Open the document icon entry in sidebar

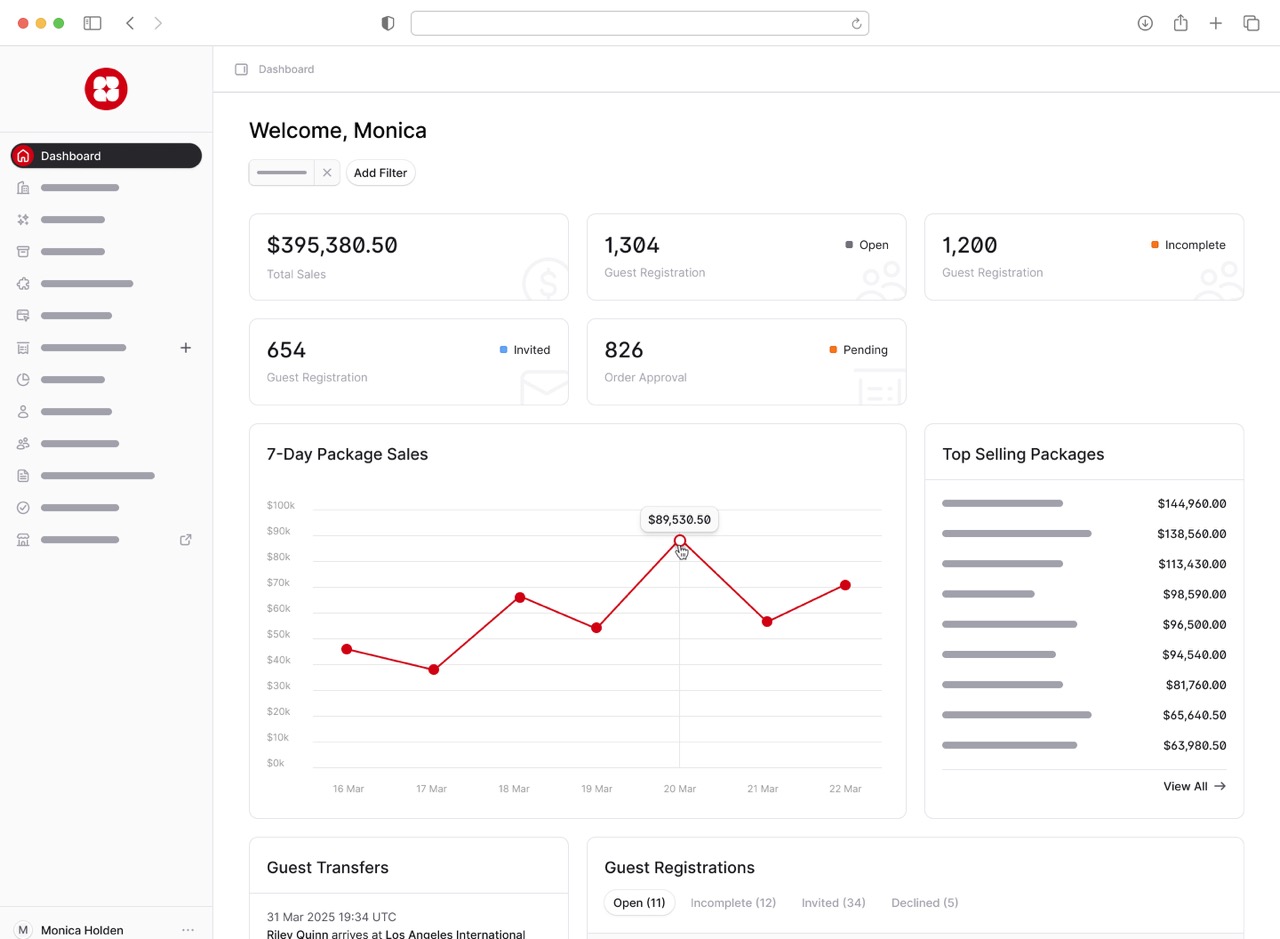(22, 475)
